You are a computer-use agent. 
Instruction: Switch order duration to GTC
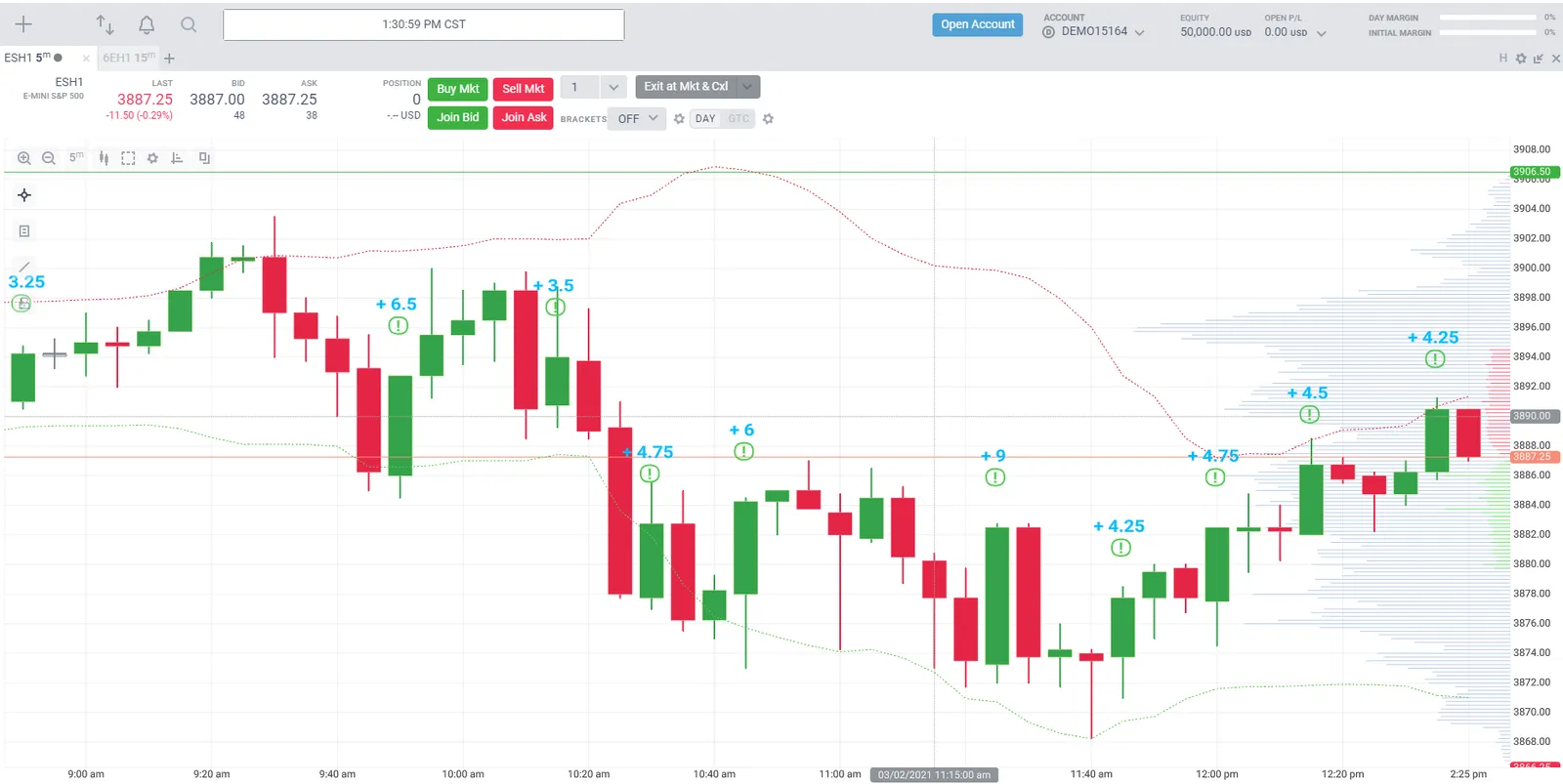tap(739, 119)
